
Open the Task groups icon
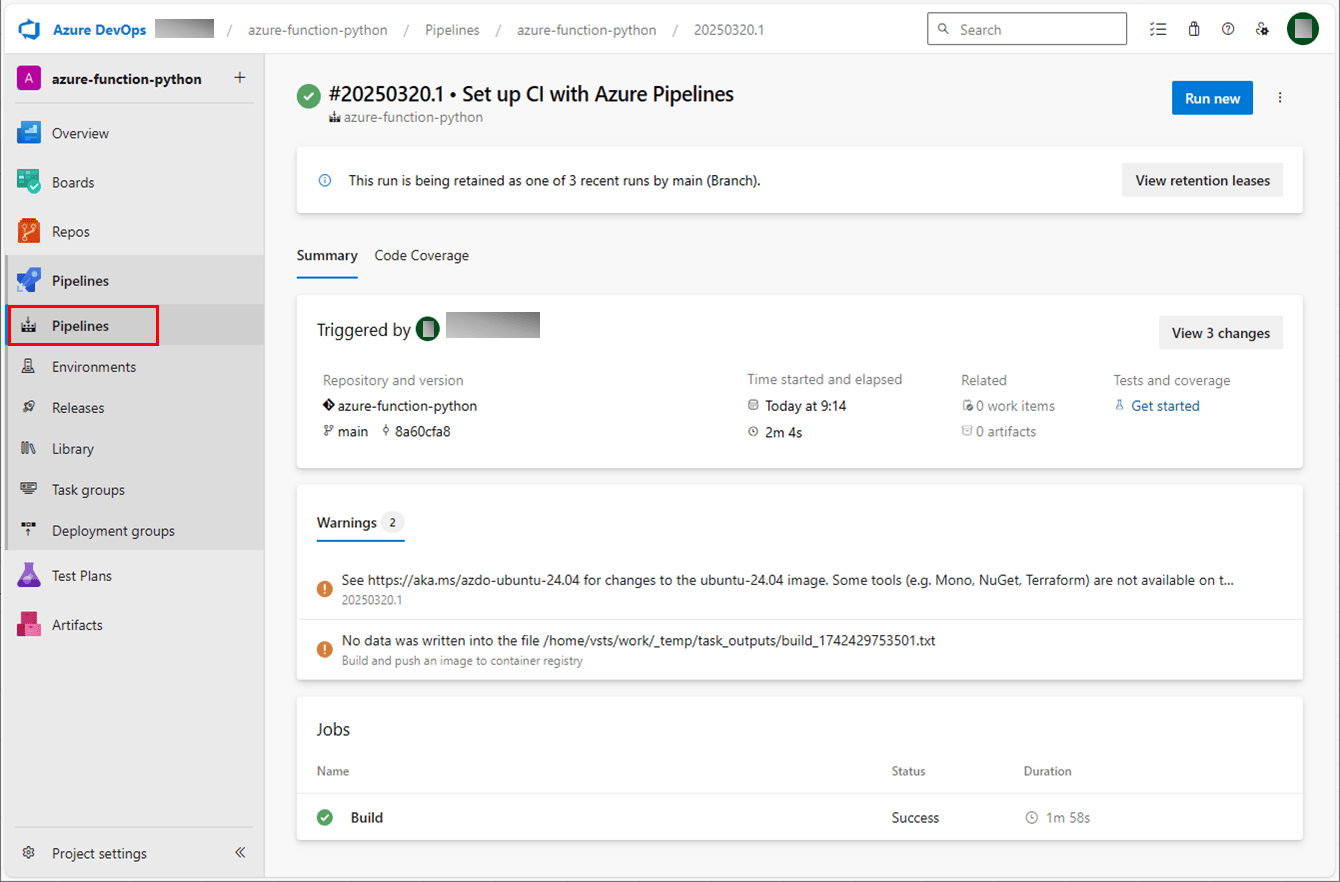pyautogui.click(x=29, y=490)
